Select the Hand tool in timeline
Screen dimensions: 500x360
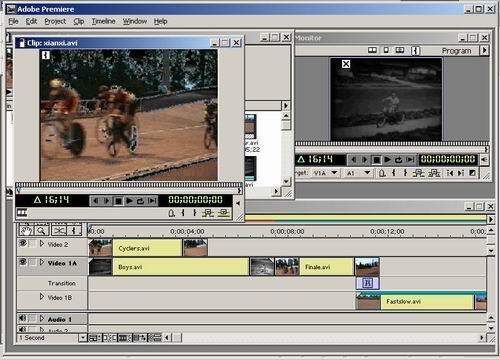click(x=26, y=230)
